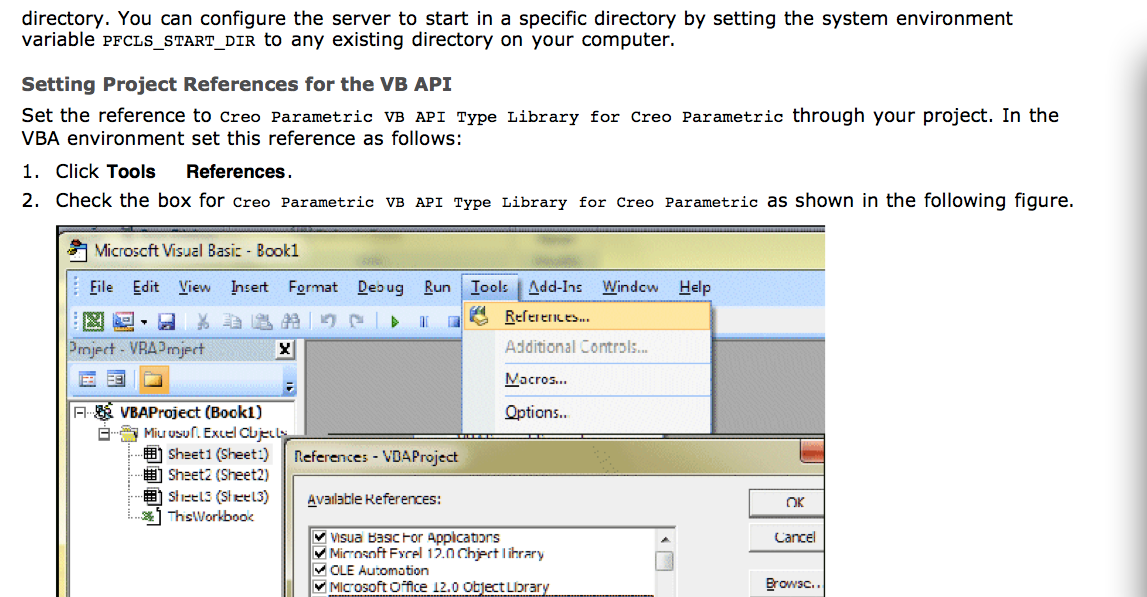
Task: Click the Redo arrow icon
Action: (357, 321)
